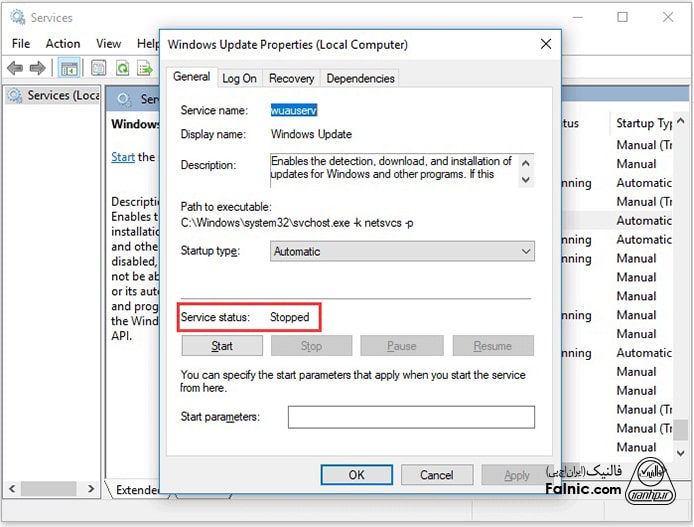Open the Recovery tab
Viewport: 694px width, 527px height.
tap(291, 78)
